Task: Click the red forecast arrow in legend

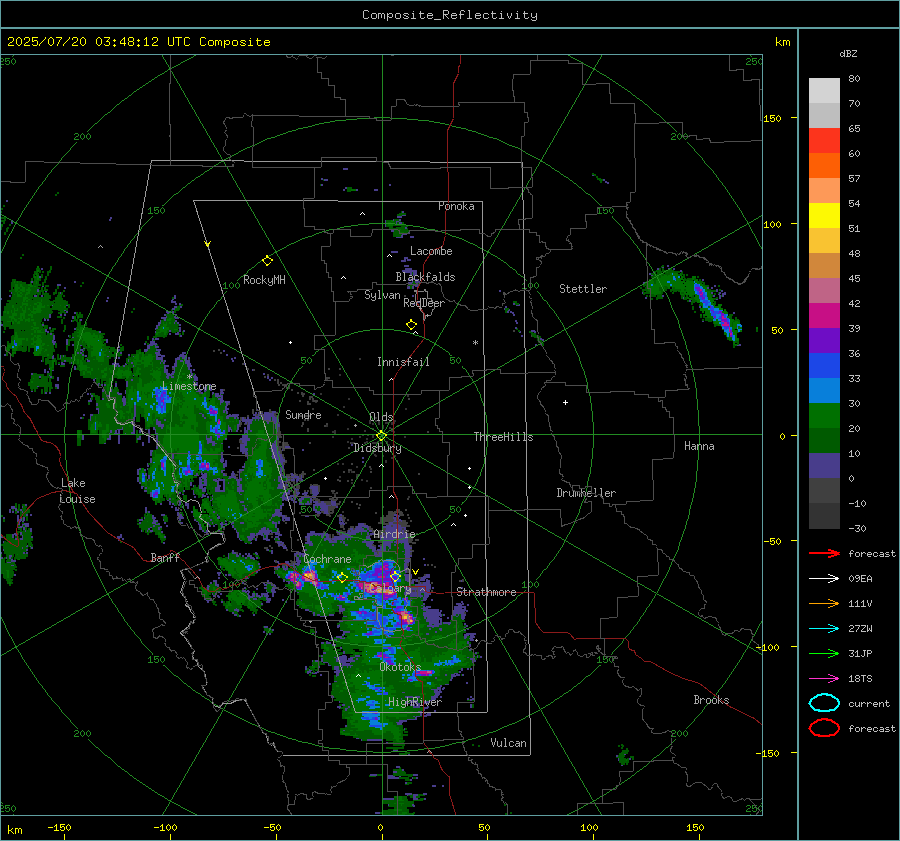Action: point(824,553)
